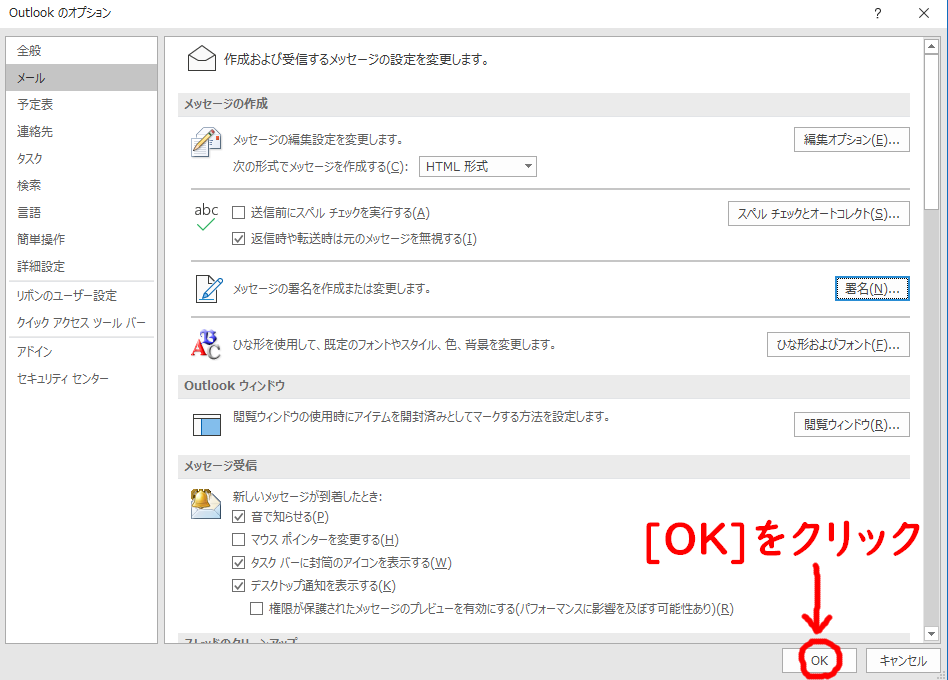948x680 pixels.
Task: Enable 送信前にスペル チェックを実行する checkbox
Action: 239,213
